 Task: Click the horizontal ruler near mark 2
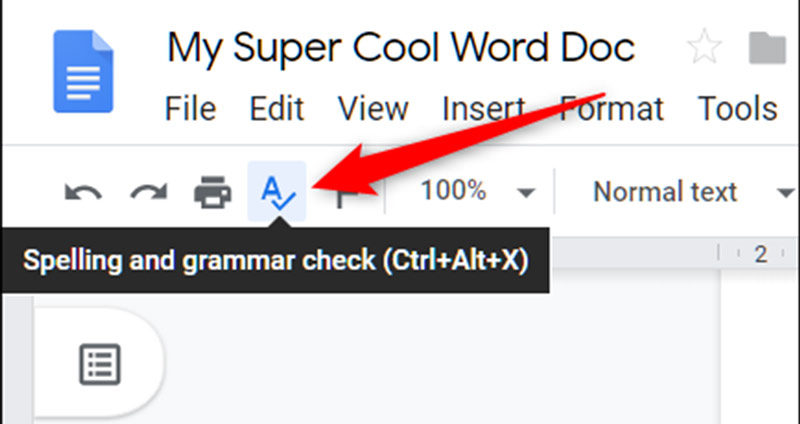coord(760,255)
